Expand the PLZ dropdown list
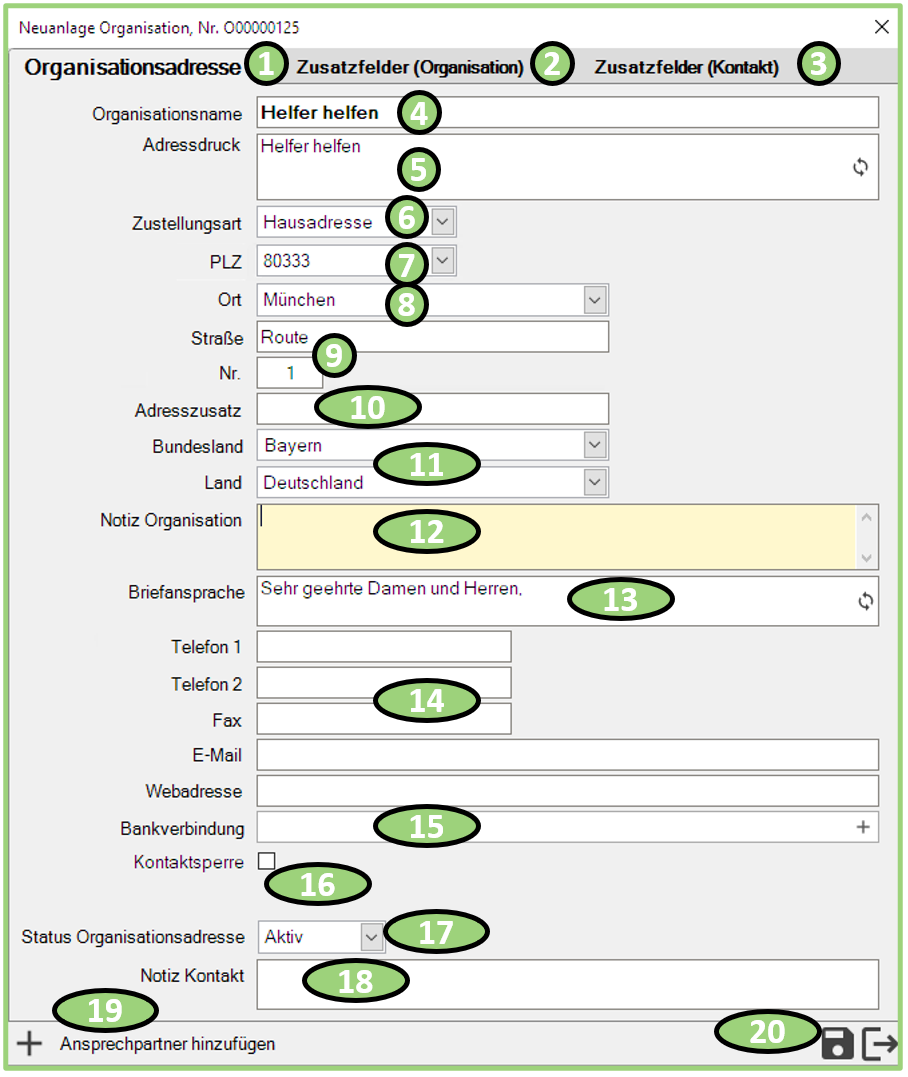Image resolution: width=908 pixels, height=1077 pixels. (x=443, y=261)
